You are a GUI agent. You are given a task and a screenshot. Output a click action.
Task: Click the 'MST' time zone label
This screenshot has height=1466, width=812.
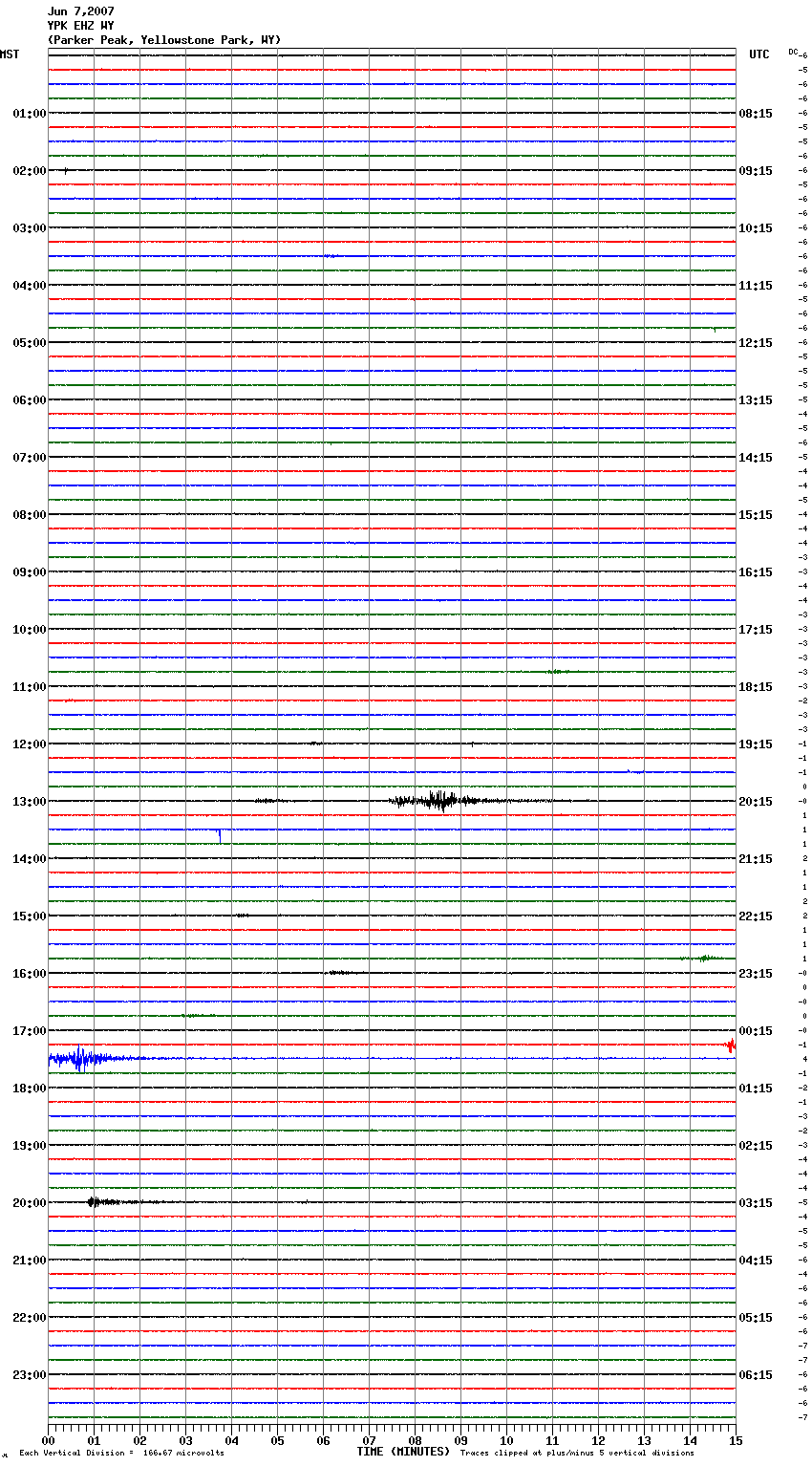click(x=10, y=54)
